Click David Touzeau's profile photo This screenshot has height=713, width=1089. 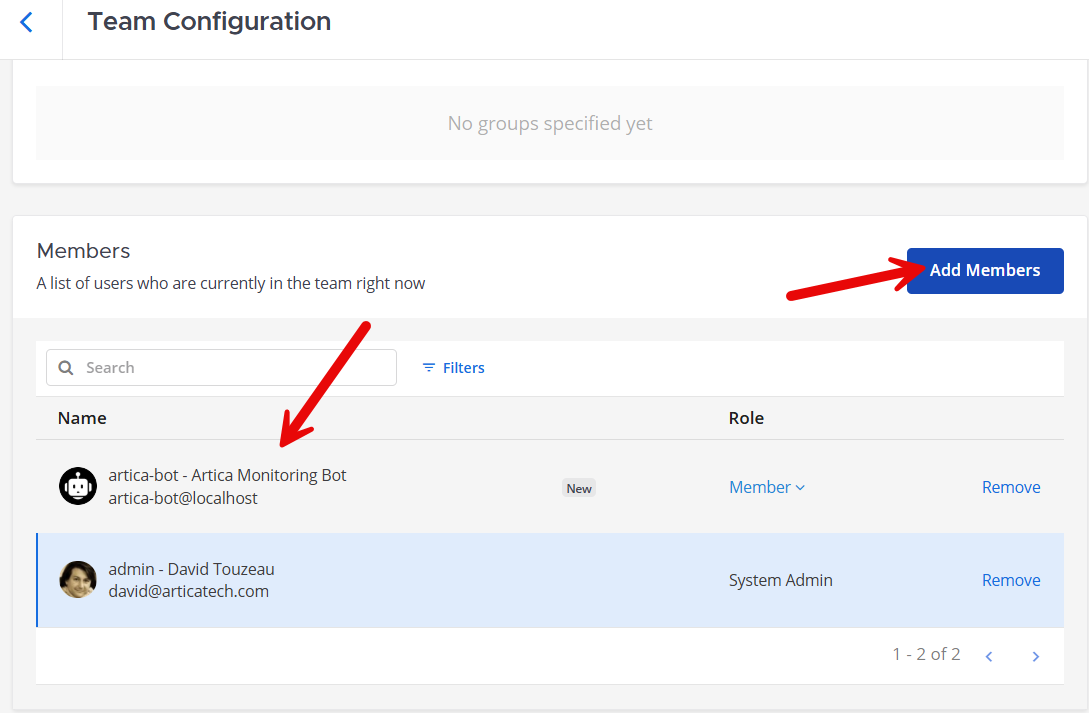tap(78, 580)
